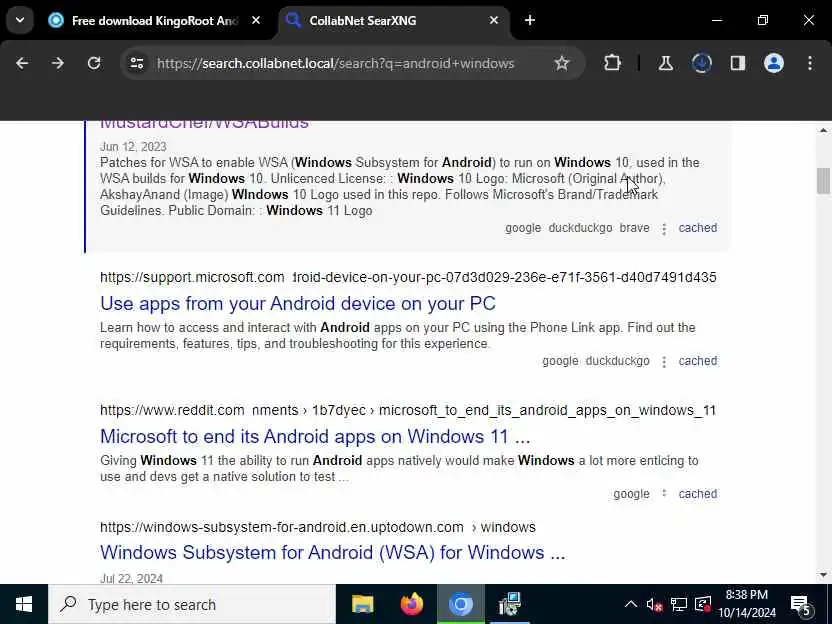Open the notification center icon
Viewport: 832px width, 624px height.
(800, 604)
